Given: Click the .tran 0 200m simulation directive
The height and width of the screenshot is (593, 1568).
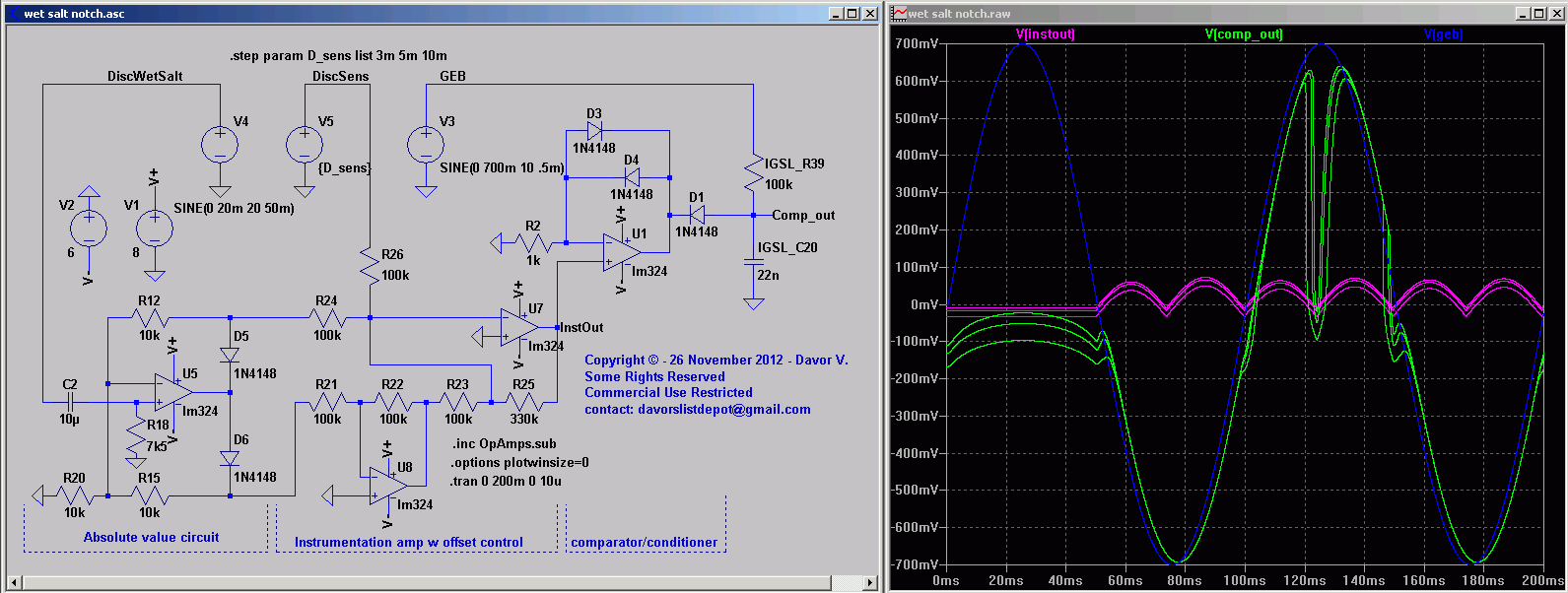Looking at the screenshot, I should click(506, 482).
